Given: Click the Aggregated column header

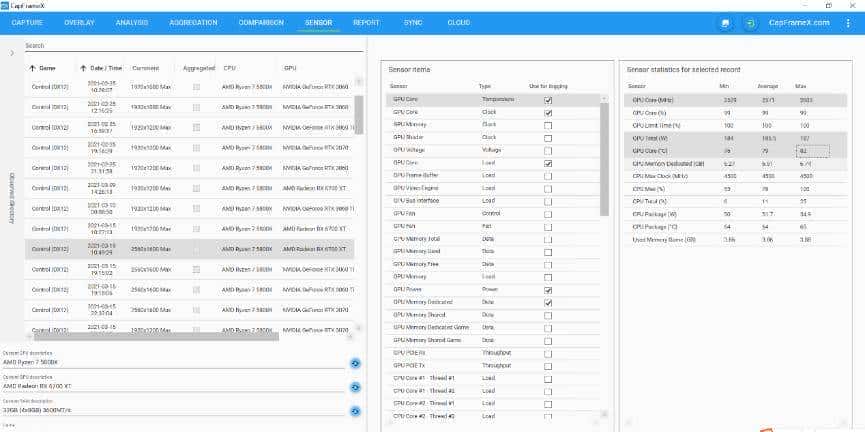Looking at the screenshot, I should pyautogui.click(x=199, y=68).
